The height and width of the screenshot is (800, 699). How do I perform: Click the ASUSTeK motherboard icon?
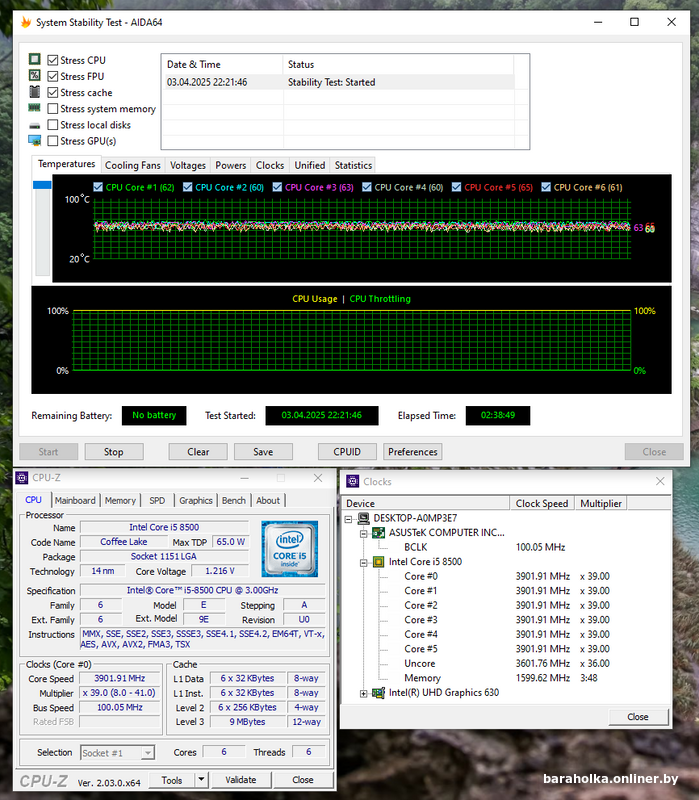coord(379,533)
